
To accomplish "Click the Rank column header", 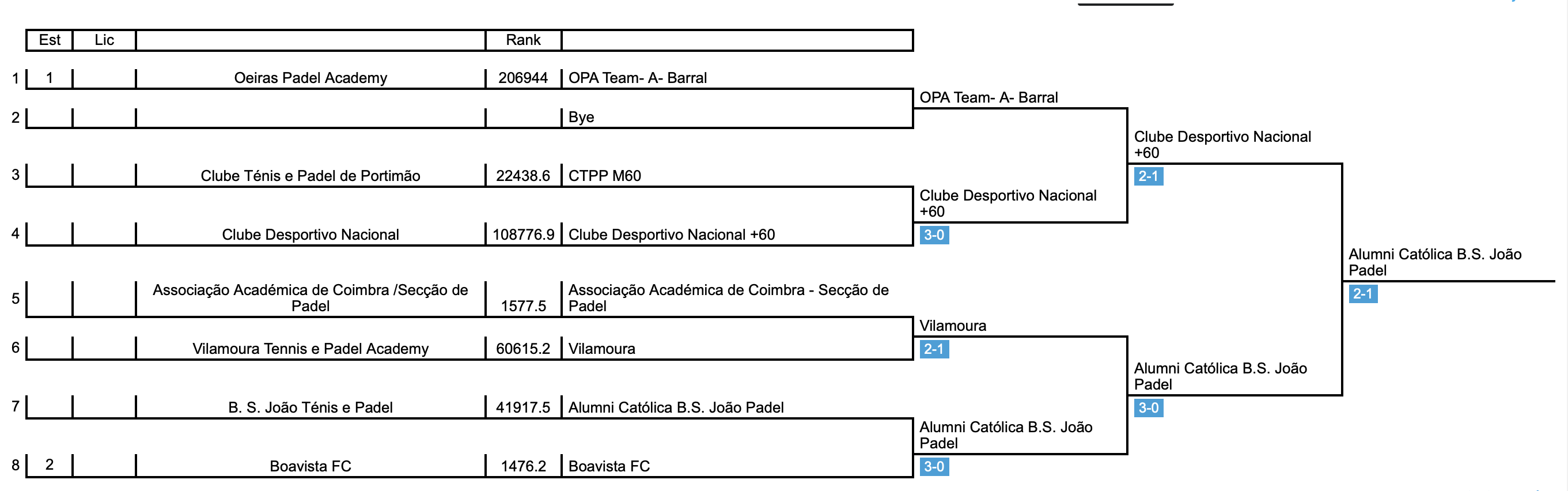I will 523,40.
